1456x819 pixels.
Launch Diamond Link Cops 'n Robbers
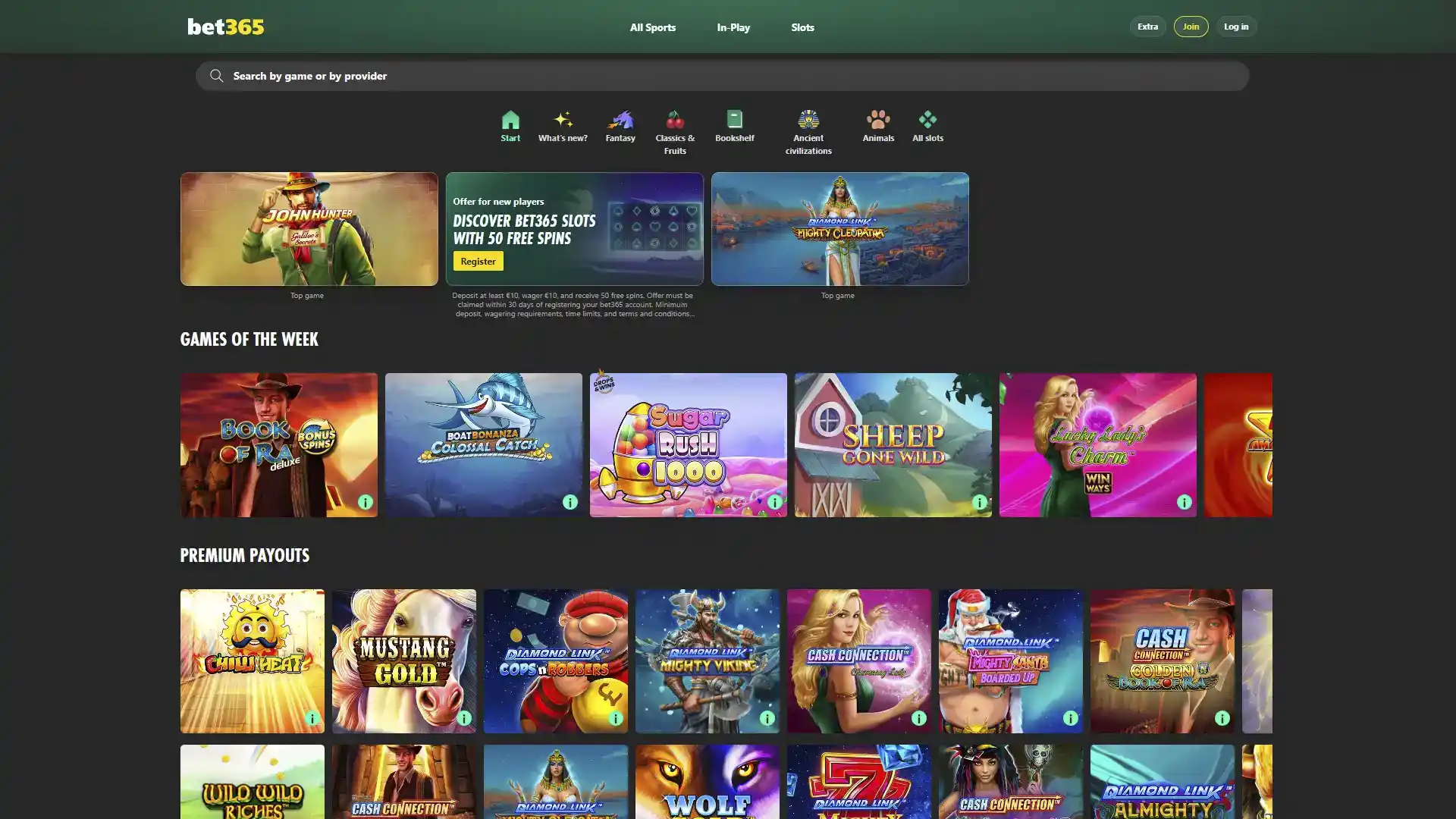556,661
